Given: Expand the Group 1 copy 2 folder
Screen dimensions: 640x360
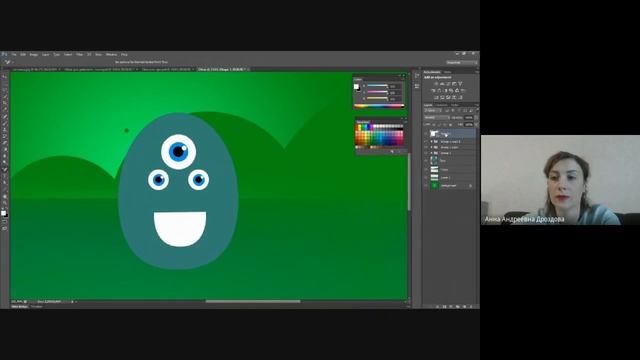Looking at the screenshot, I should [431, 142].
